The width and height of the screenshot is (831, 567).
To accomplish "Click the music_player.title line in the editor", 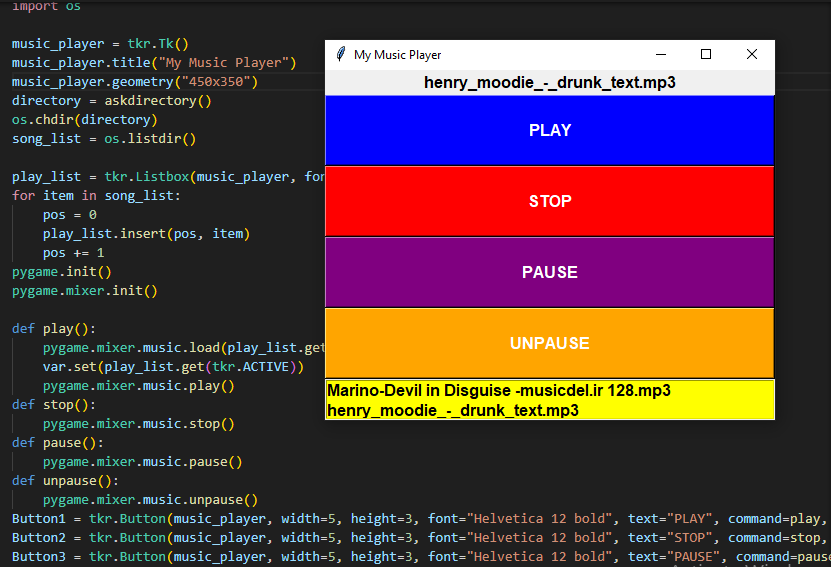I will pyautogui.click(x=154, y=63).
